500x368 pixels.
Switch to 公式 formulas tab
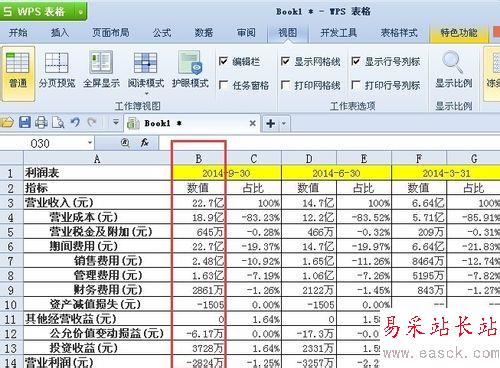coord(162,33)
